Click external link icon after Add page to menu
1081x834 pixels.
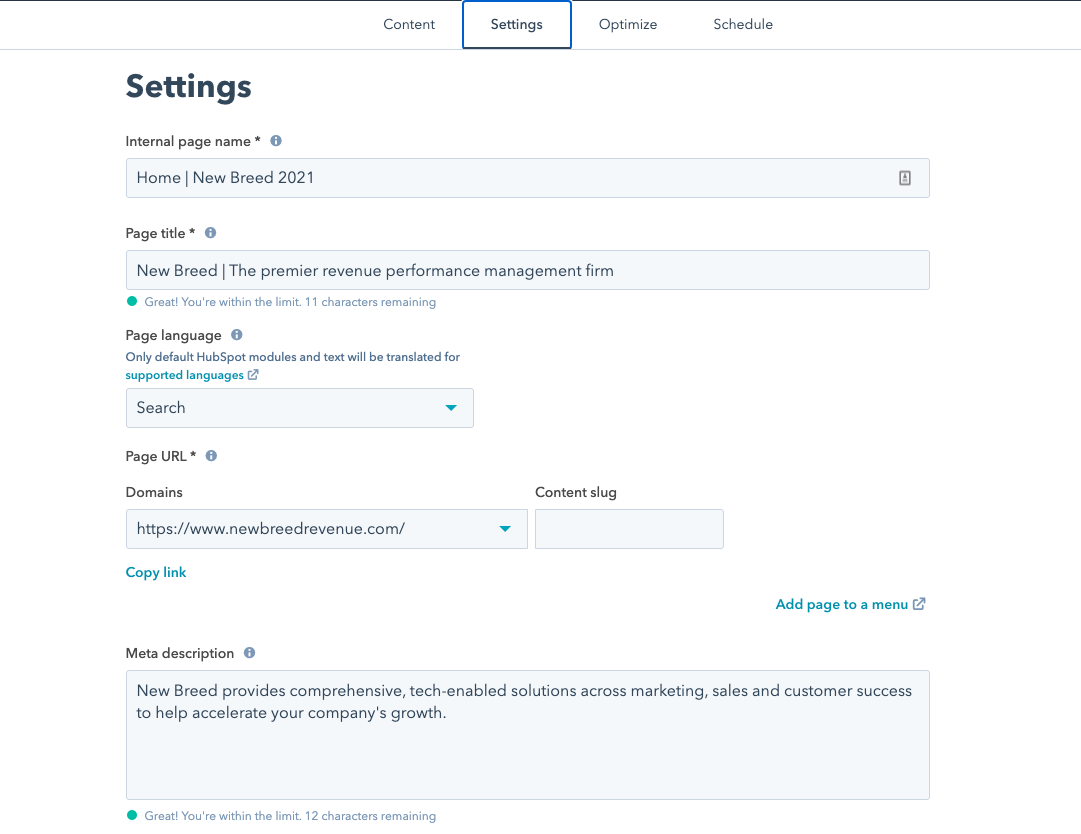point(919,604)
